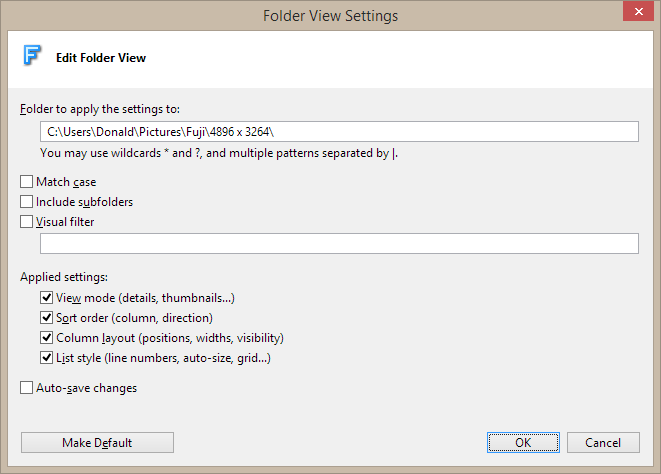Viewport: 661px width, 474px height.
Task: Click the blue F logo icon
Action: (32, 57)
